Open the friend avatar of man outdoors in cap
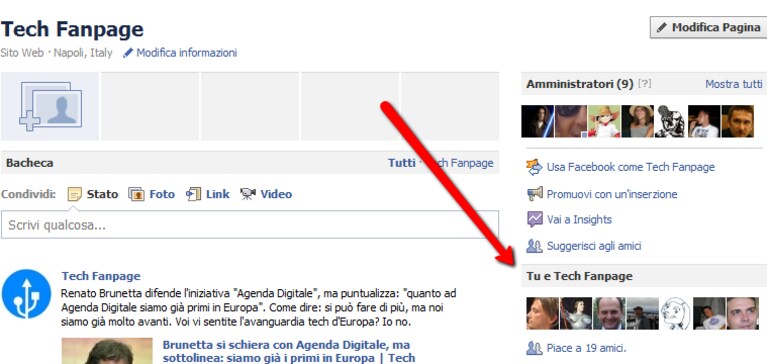The height and width of the screenshot is (364, 767). tap(642, 313)
